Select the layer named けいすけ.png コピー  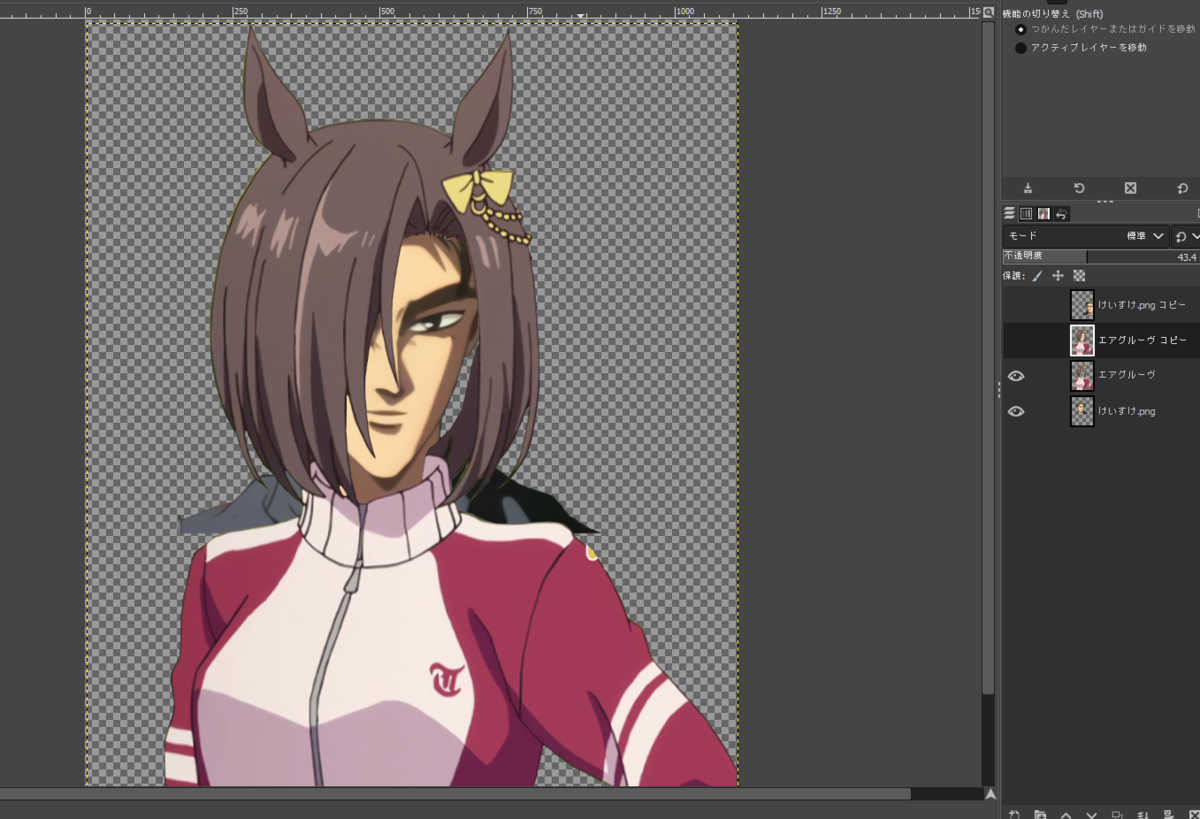pos(1142,305)
